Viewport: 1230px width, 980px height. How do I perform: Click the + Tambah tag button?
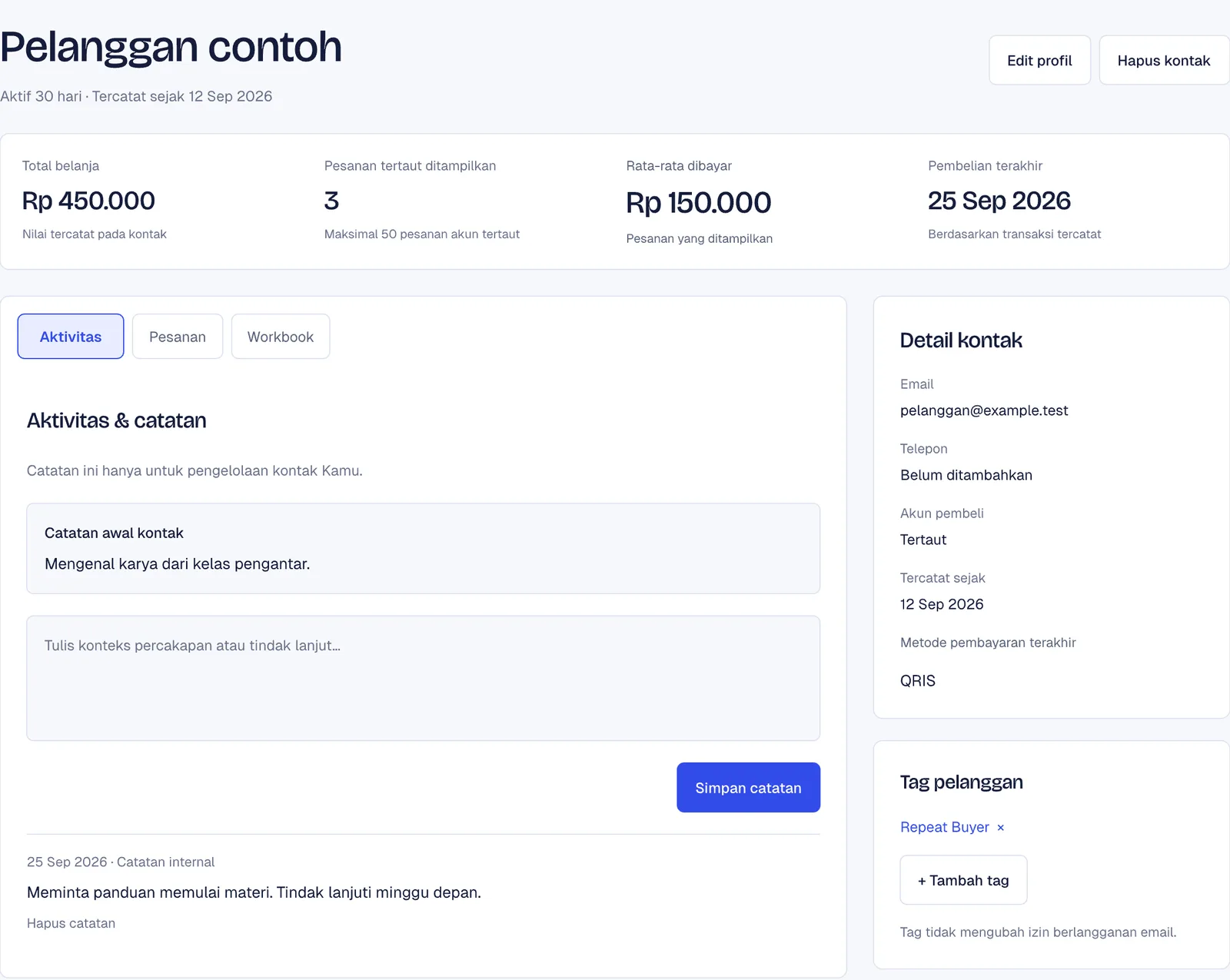pyautogui.click(x=963, y=880)
